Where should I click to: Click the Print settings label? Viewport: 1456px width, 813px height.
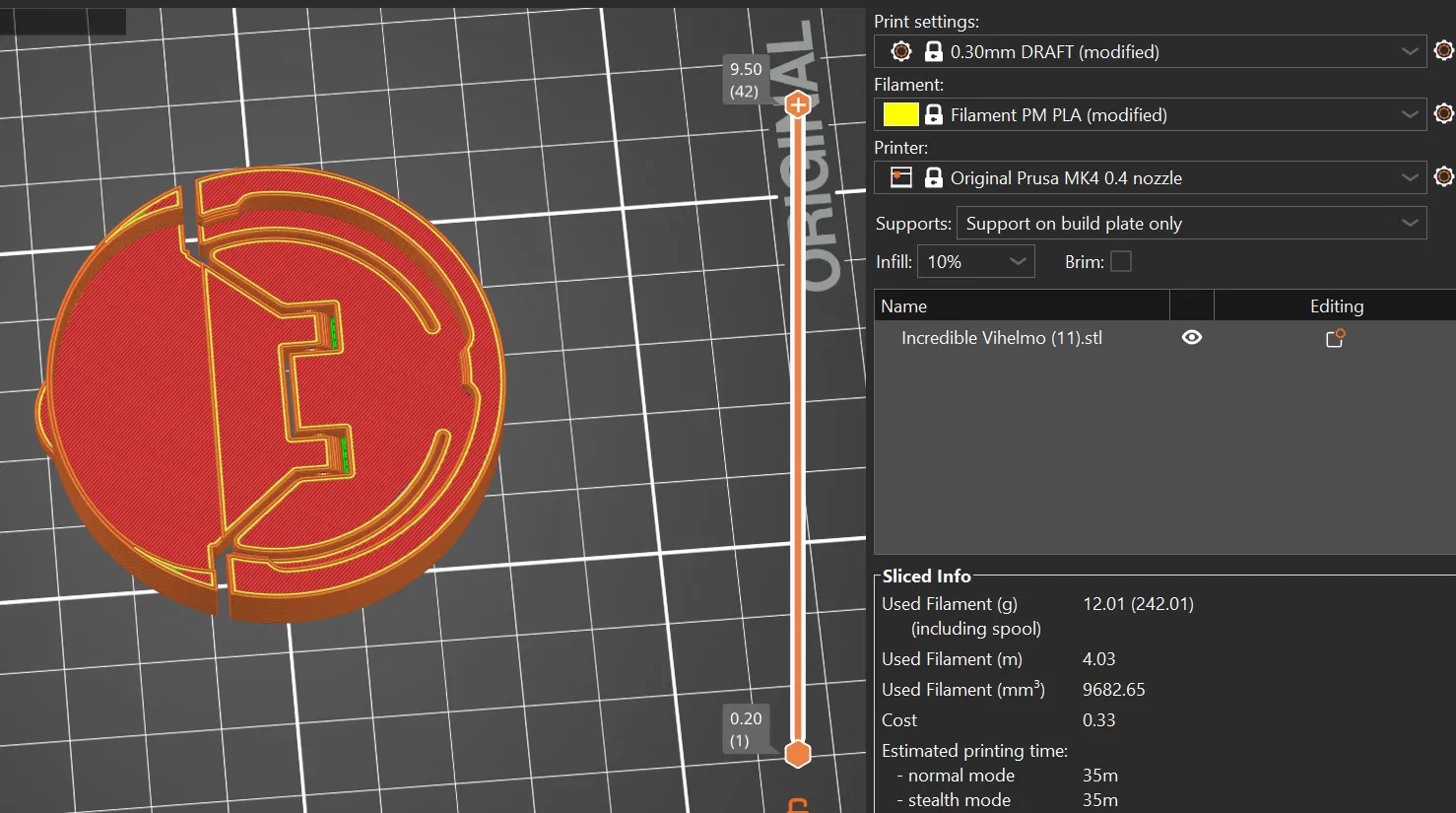[x=927, y=22]
